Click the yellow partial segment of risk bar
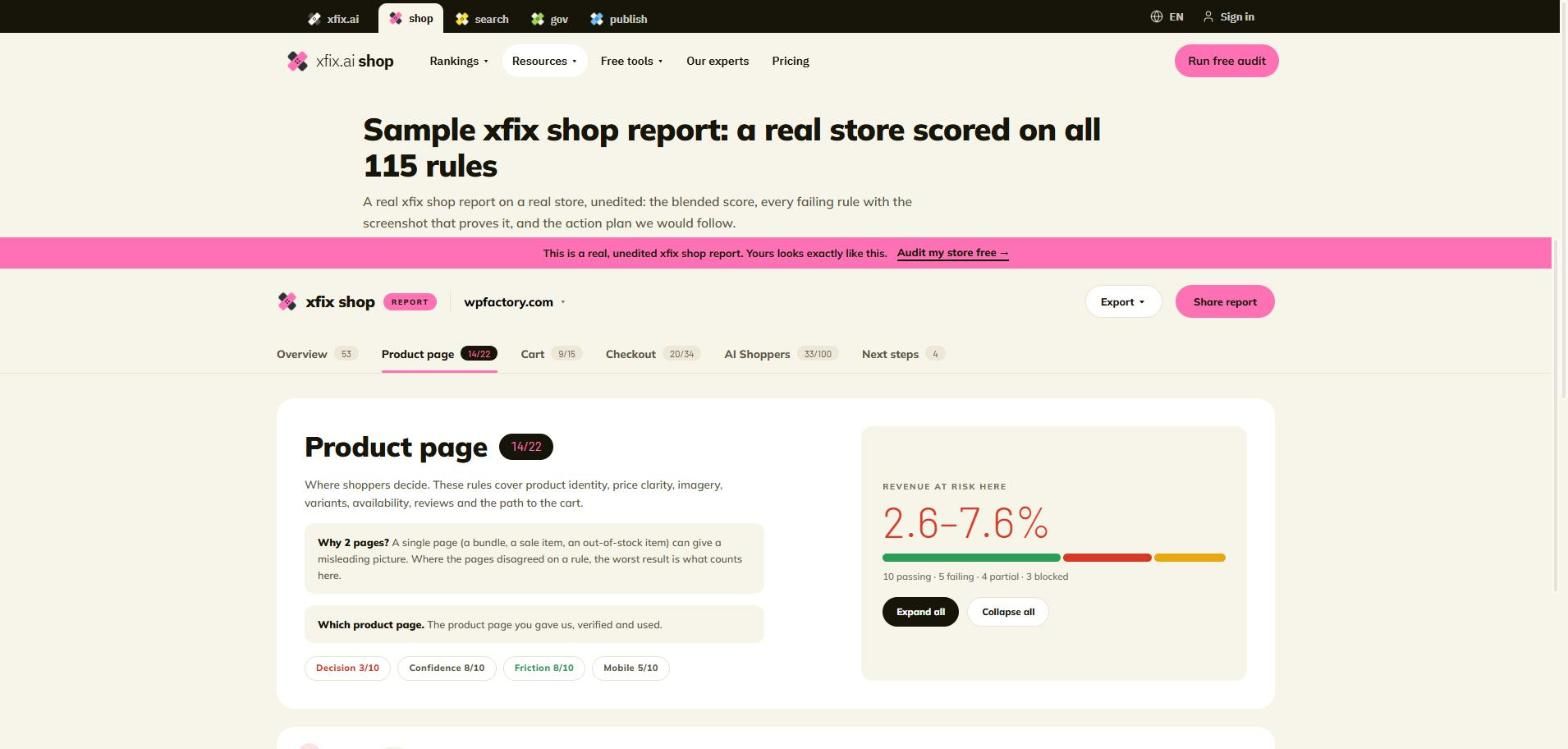Image resolution: width=1568 pixels, height=749 pixels. point(1189,558)
